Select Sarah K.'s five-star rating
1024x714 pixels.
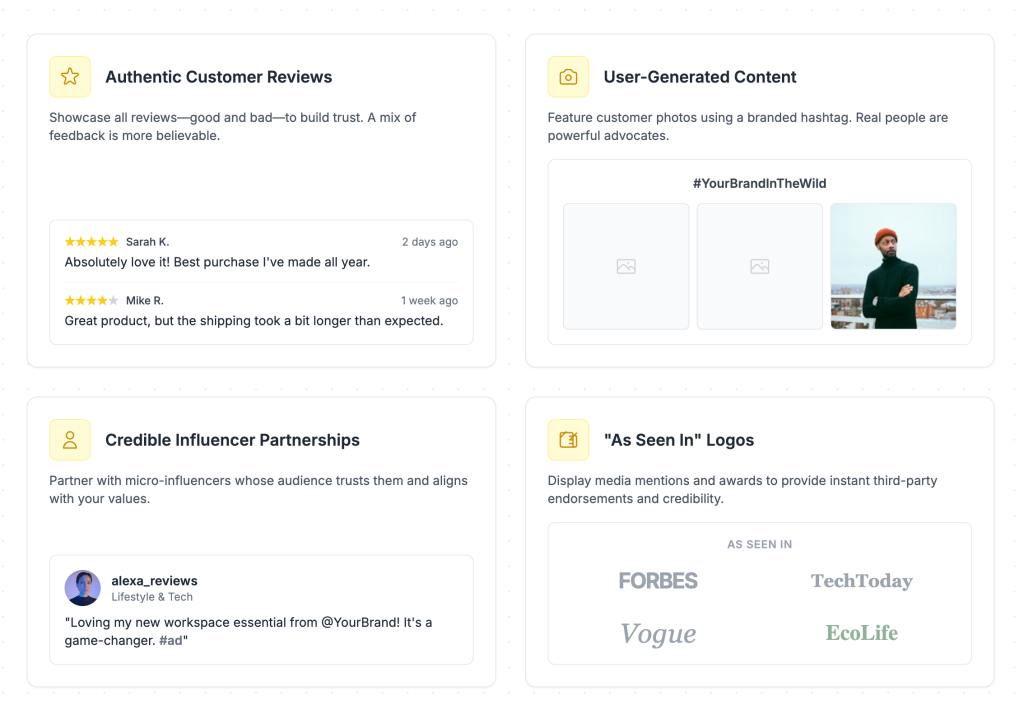point(91,241)
